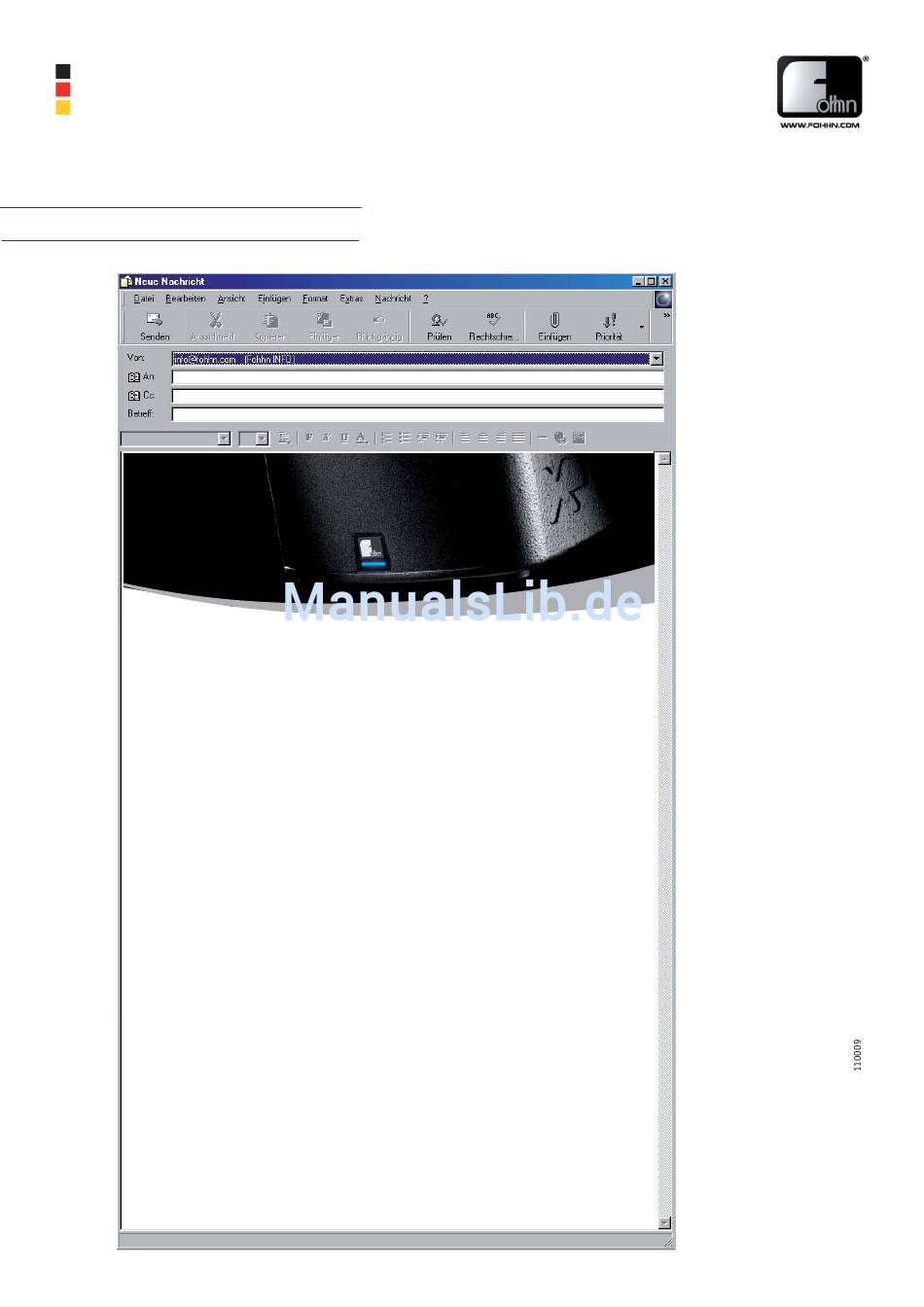Open the font color picker
The image size is (924, 1307).
click(x=362, y=439)
